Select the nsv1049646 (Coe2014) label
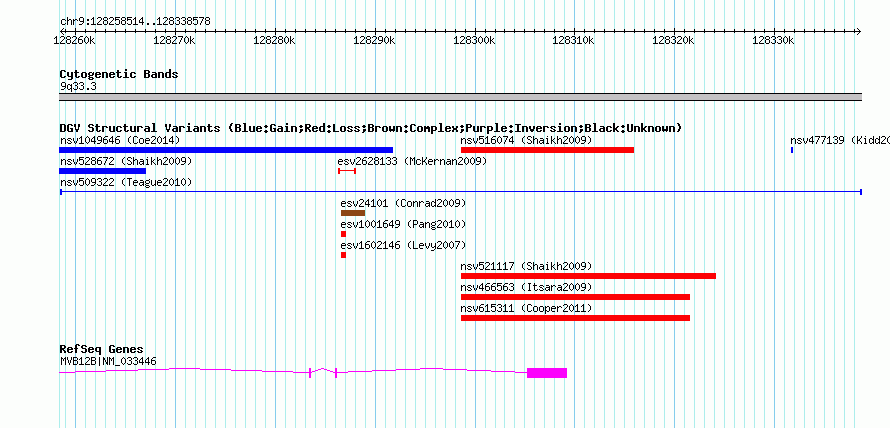 120,140
